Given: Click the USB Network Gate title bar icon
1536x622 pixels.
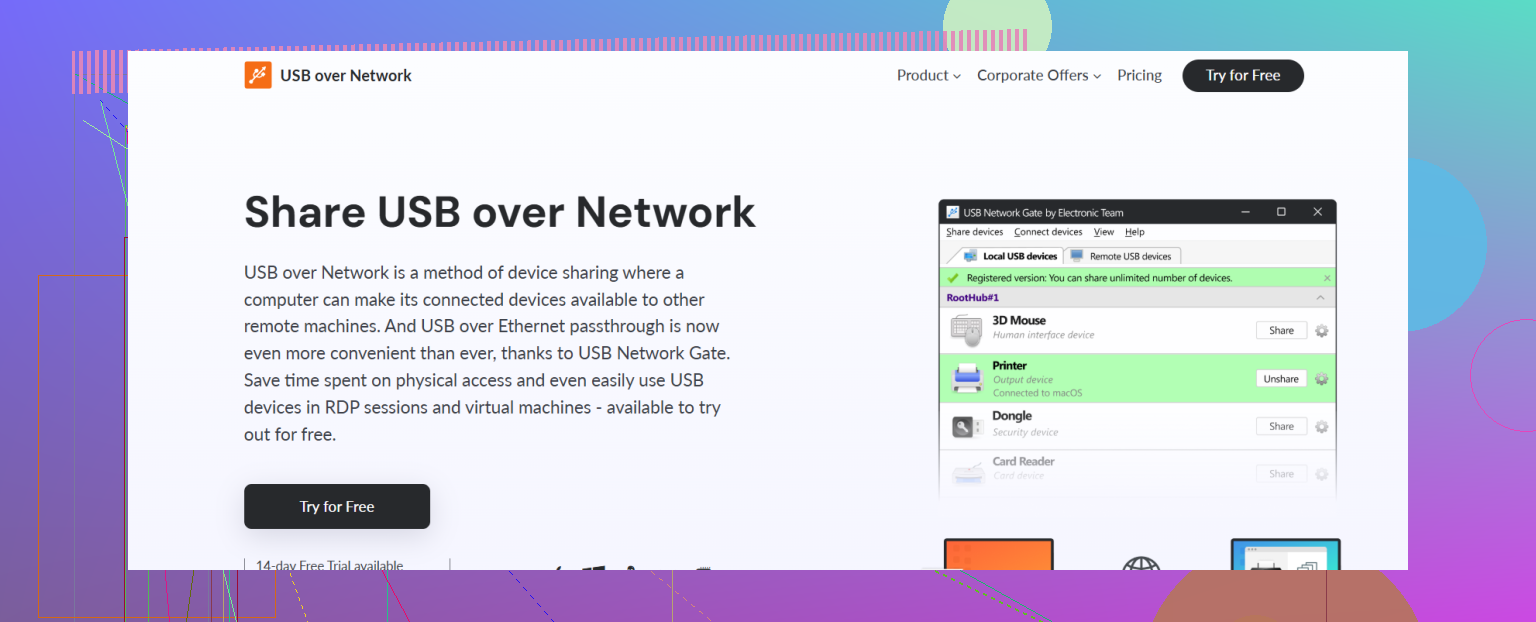Looking at the screenshot, I should [x=953, y=211].
